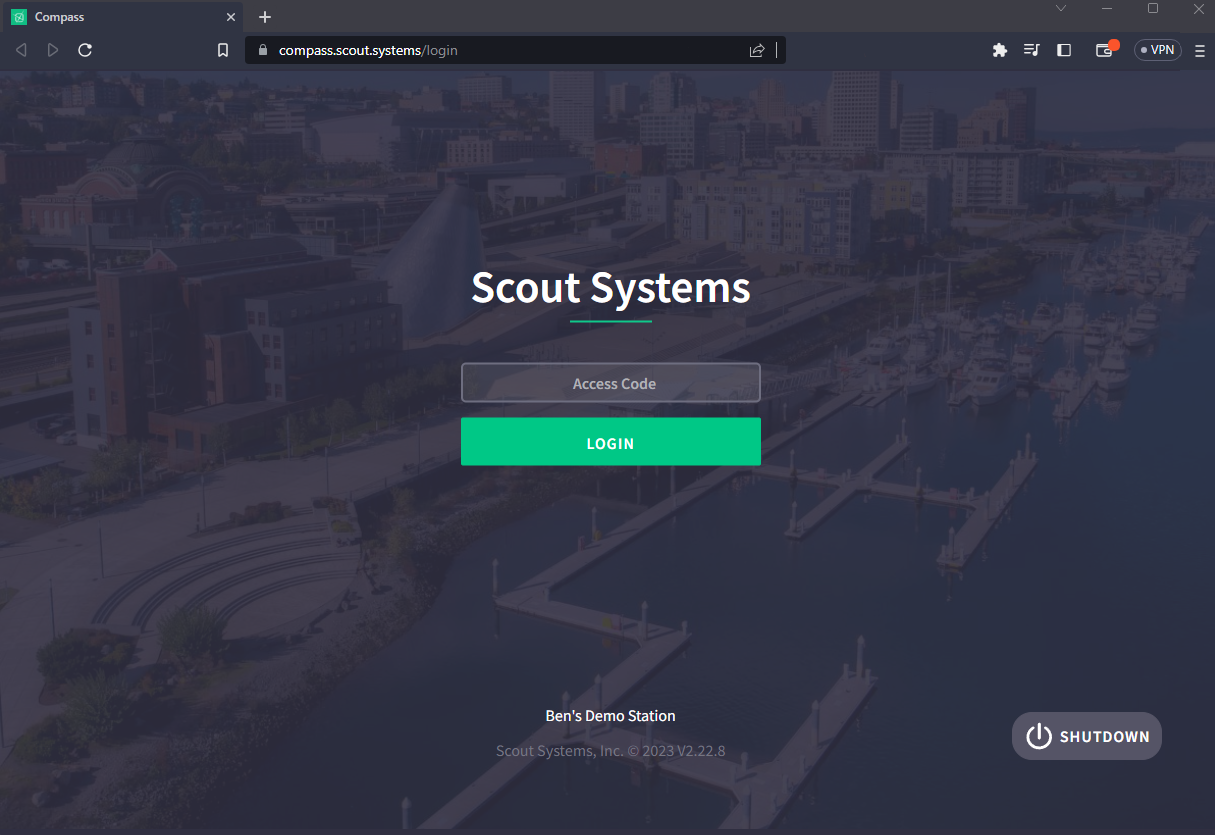Open the Extensions puzzle icon
Image resolution: width=1215 pixels, height=835 pixels.
click(x=999, y=50)
